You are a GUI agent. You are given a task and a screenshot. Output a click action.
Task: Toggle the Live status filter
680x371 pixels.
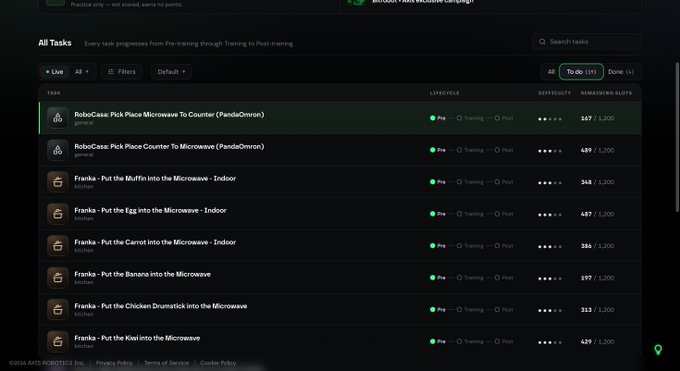point(55,72)
